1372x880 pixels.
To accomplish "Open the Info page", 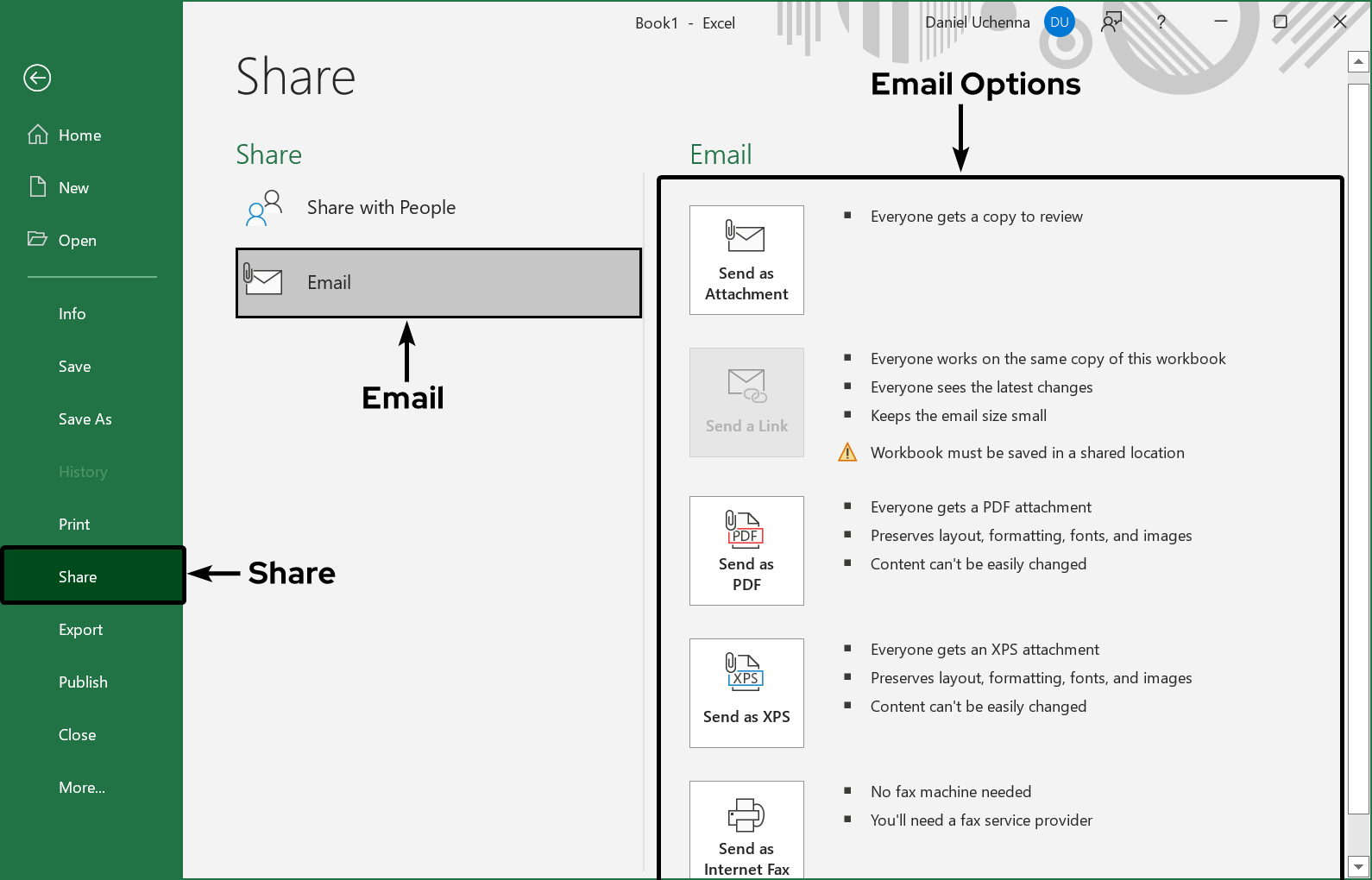I will [x=91, y=314].
